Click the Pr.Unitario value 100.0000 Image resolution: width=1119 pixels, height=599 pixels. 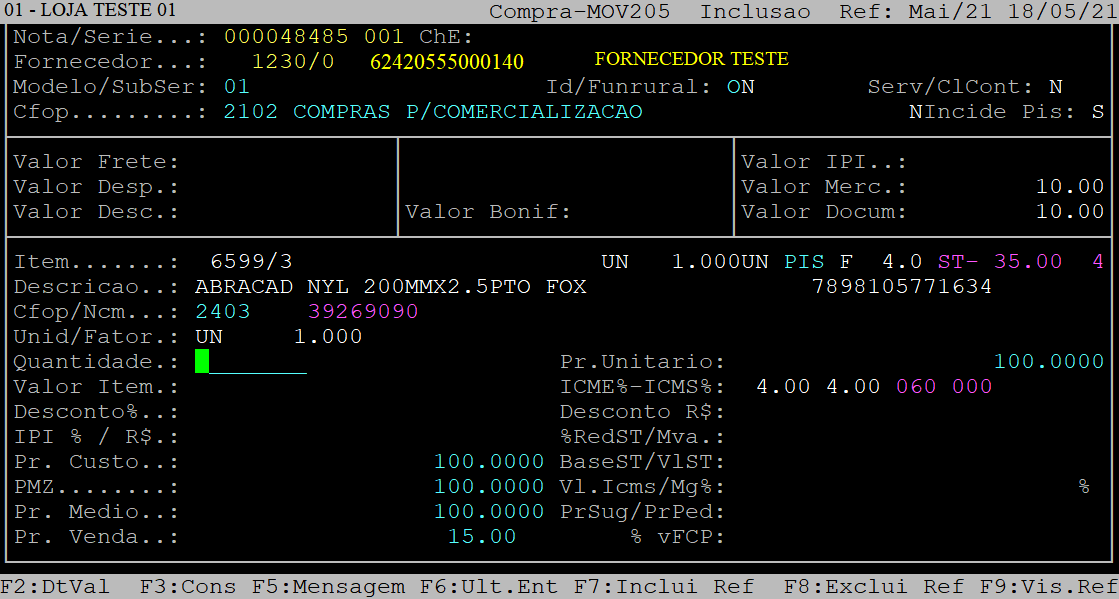coord(1048,362)
